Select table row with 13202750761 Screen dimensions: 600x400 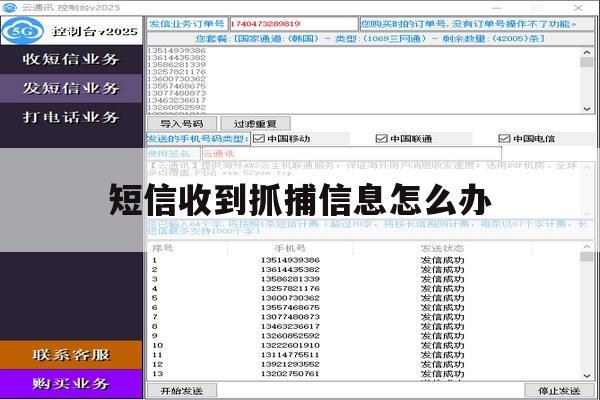(x=364, y=374)
